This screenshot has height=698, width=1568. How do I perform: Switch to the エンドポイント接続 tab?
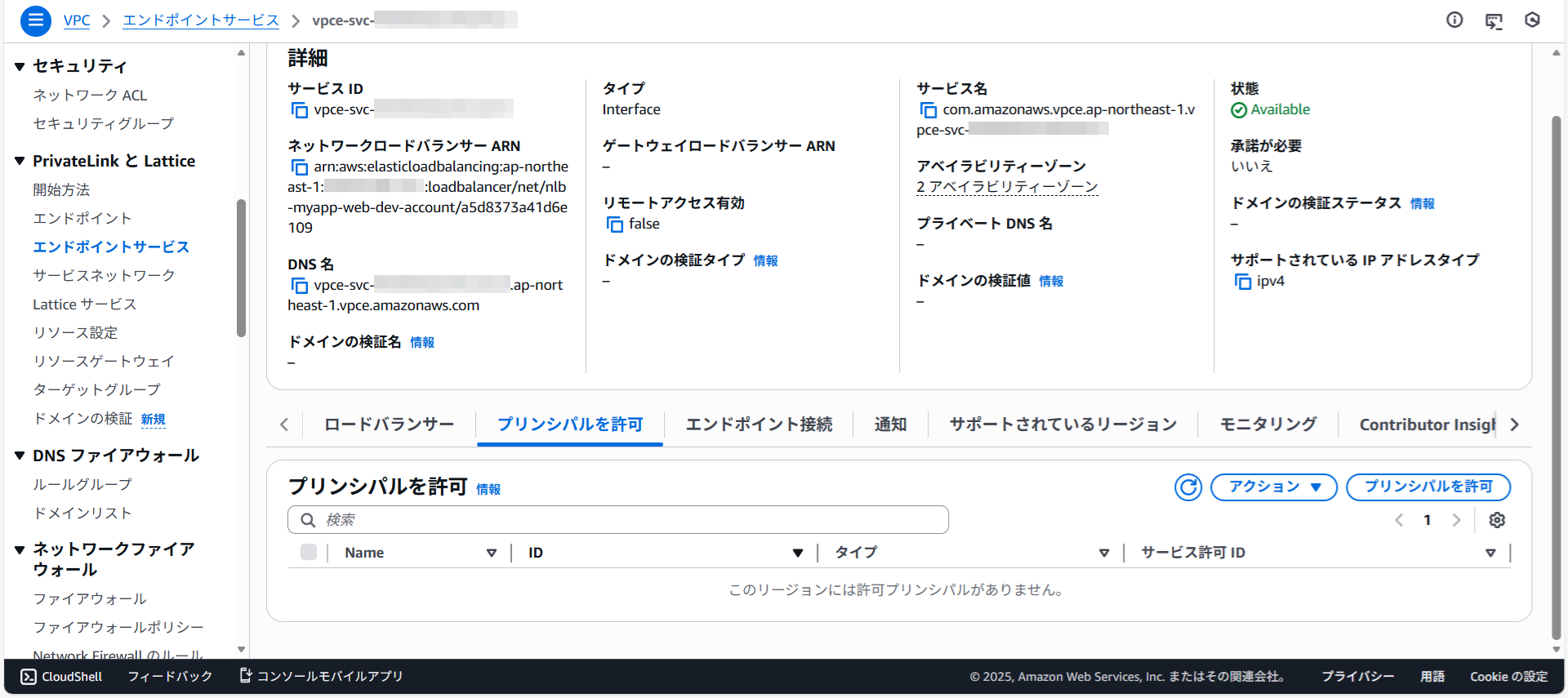click(x=759, y=425)
